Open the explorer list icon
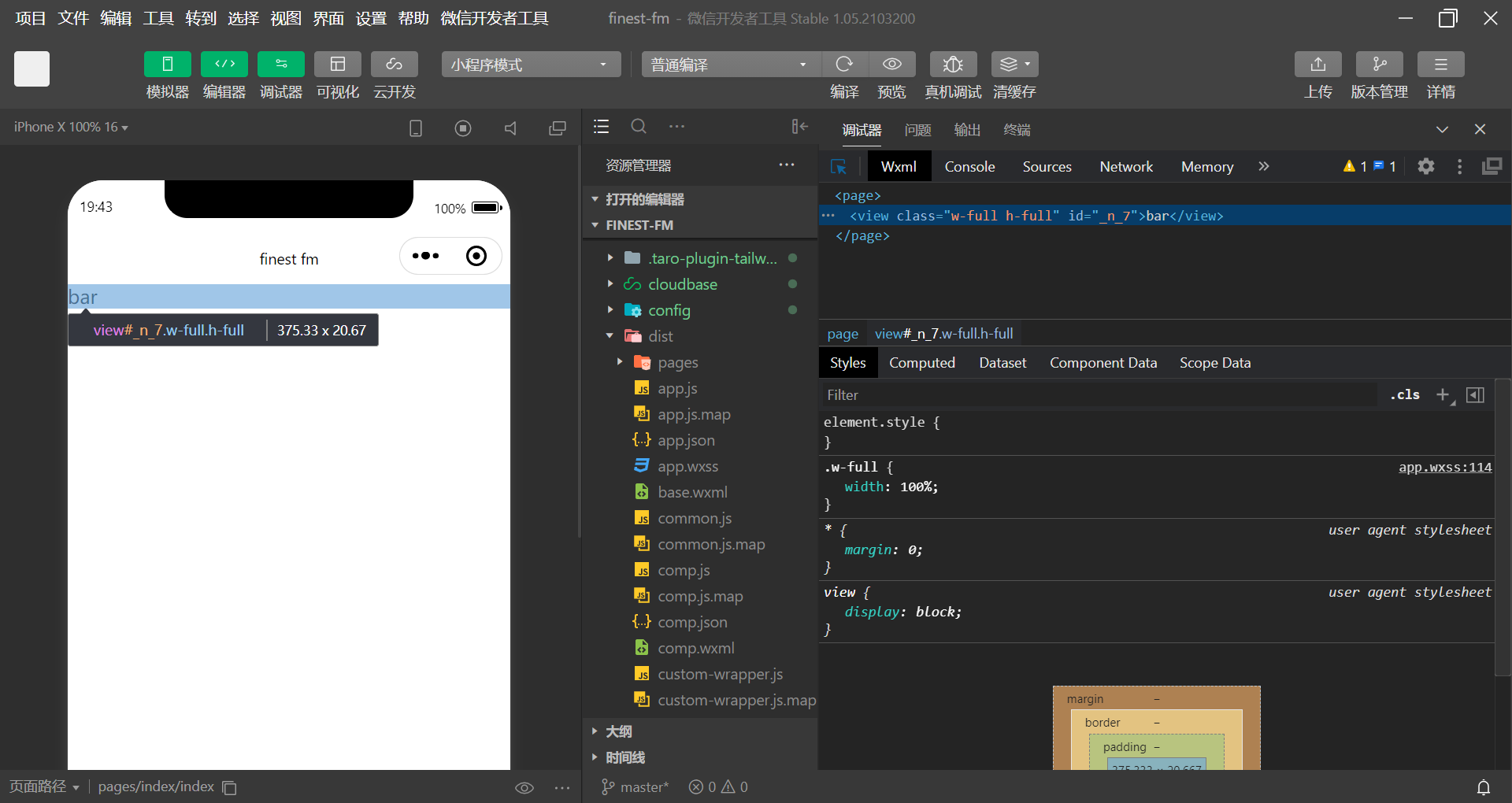 (x=602, y=127)
